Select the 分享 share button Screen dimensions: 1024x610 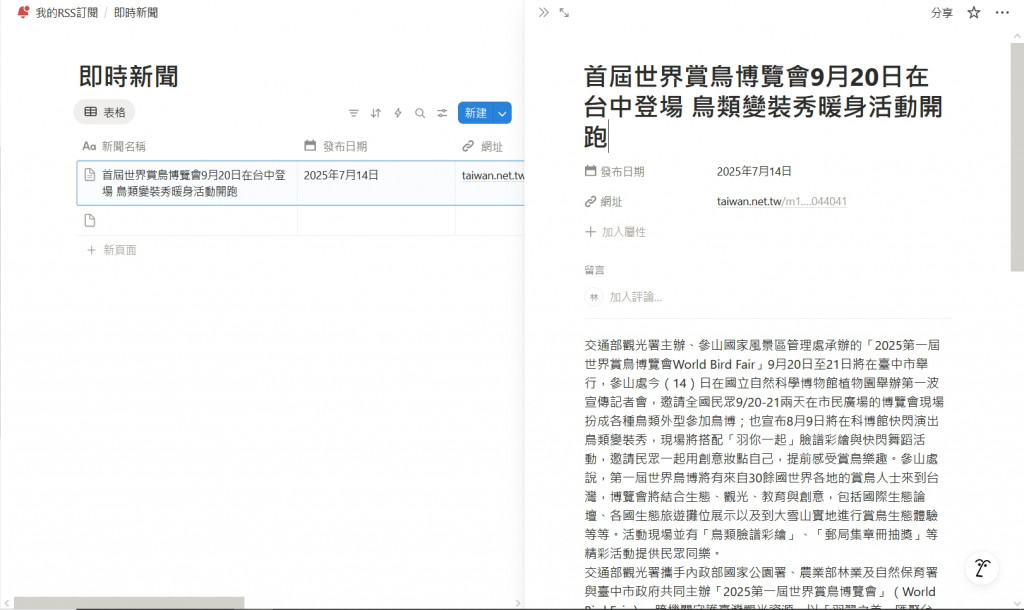click(942, 12)
